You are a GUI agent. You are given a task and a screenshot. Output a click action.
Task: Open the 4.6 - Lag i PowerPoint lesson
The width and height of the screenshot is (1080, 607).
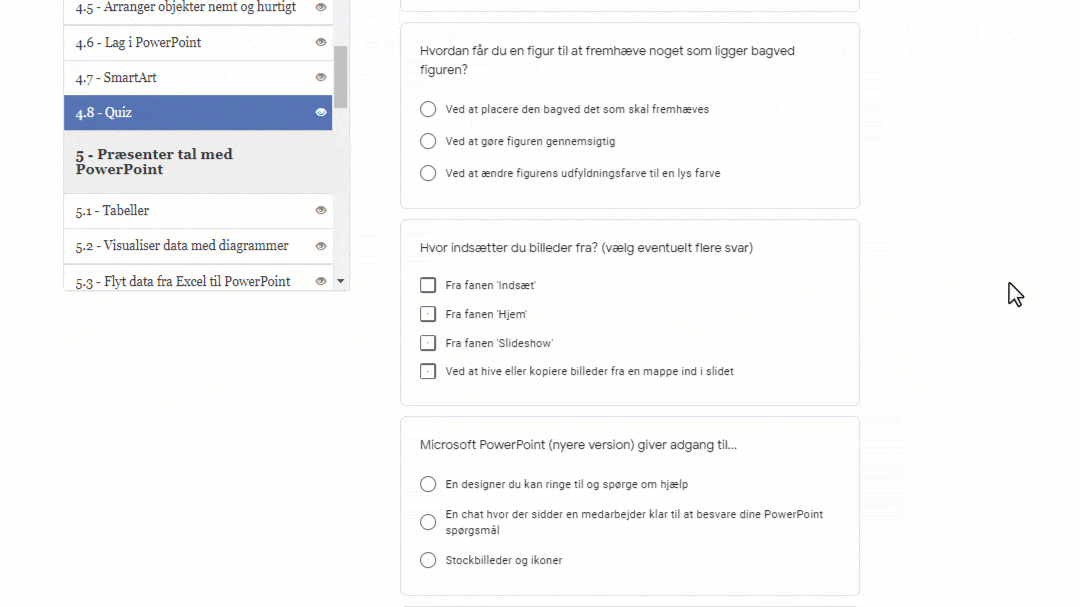click(138, 42)
